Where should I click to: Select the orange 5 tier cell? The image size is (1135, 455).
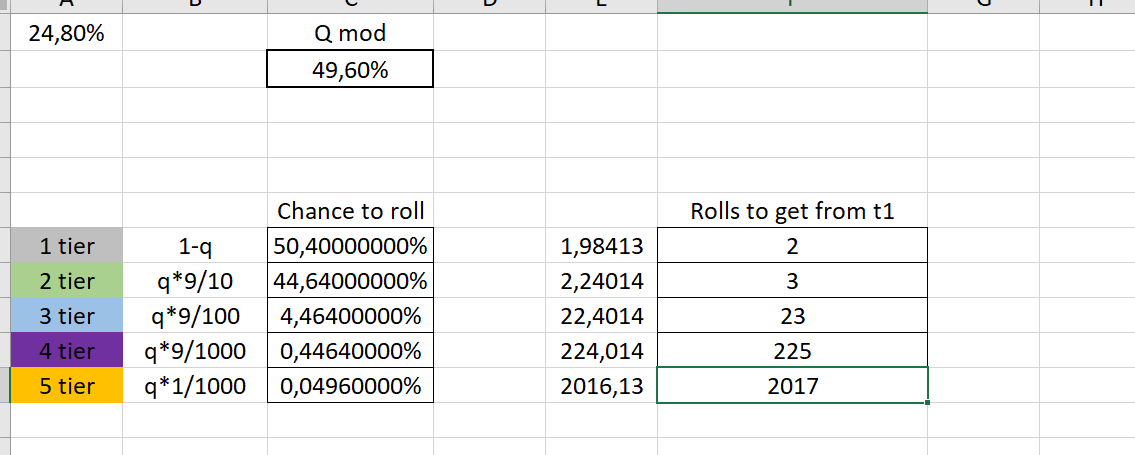click(67, 386)
